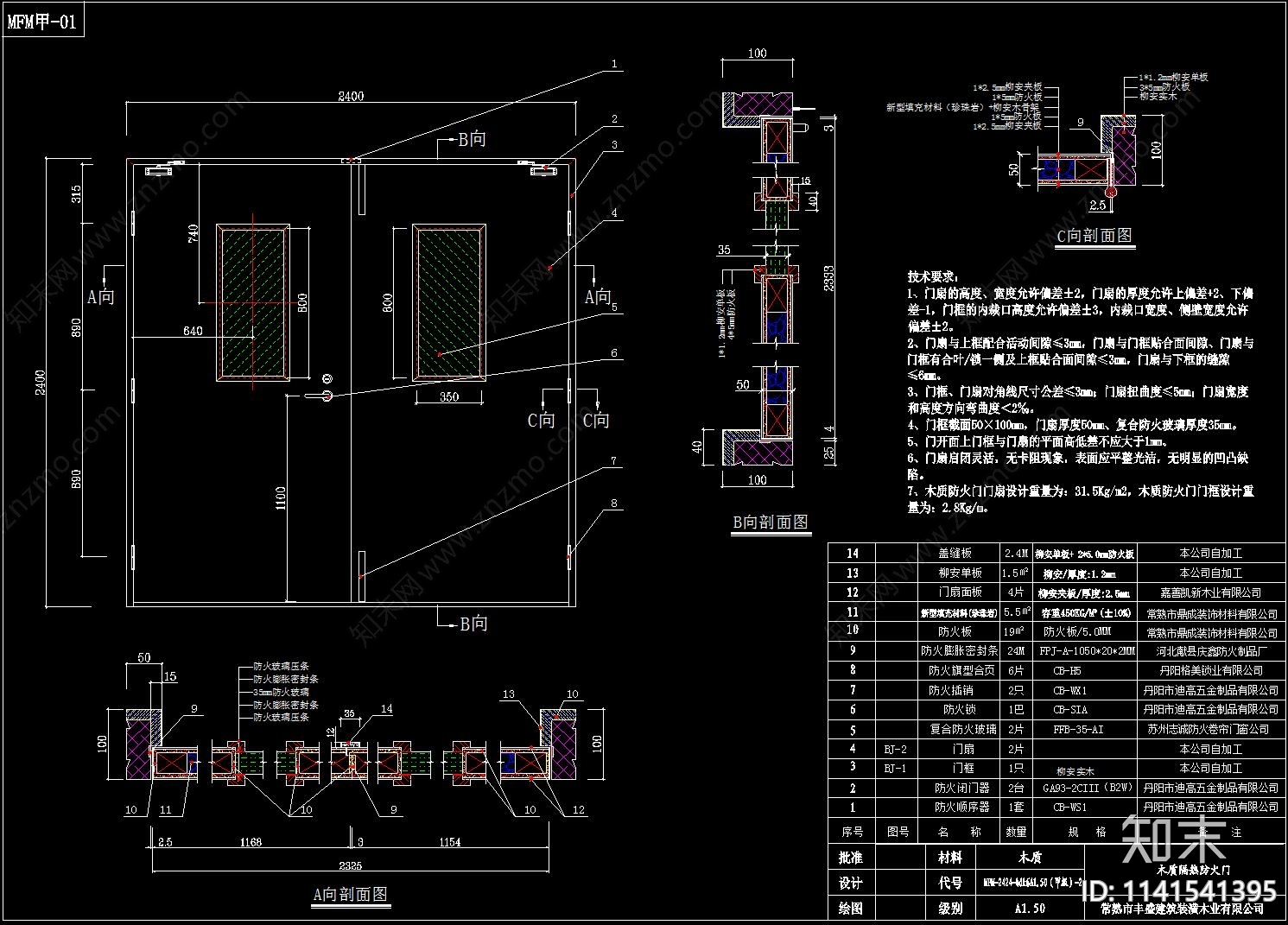Click the 丹阳格美锁业有限公司 supplier cell
The image size is (1288, 925).
[1209, 670]
